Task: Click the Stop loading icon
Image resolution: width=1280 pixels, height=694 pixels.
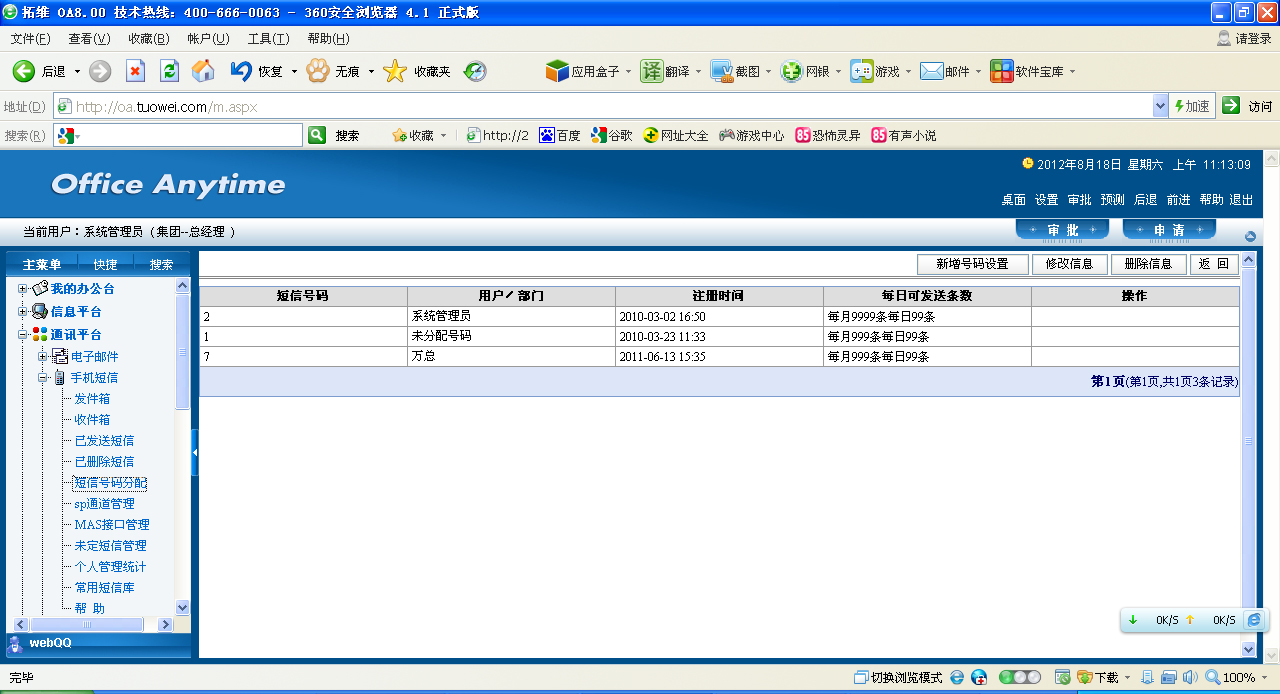Action: [135, 71]
